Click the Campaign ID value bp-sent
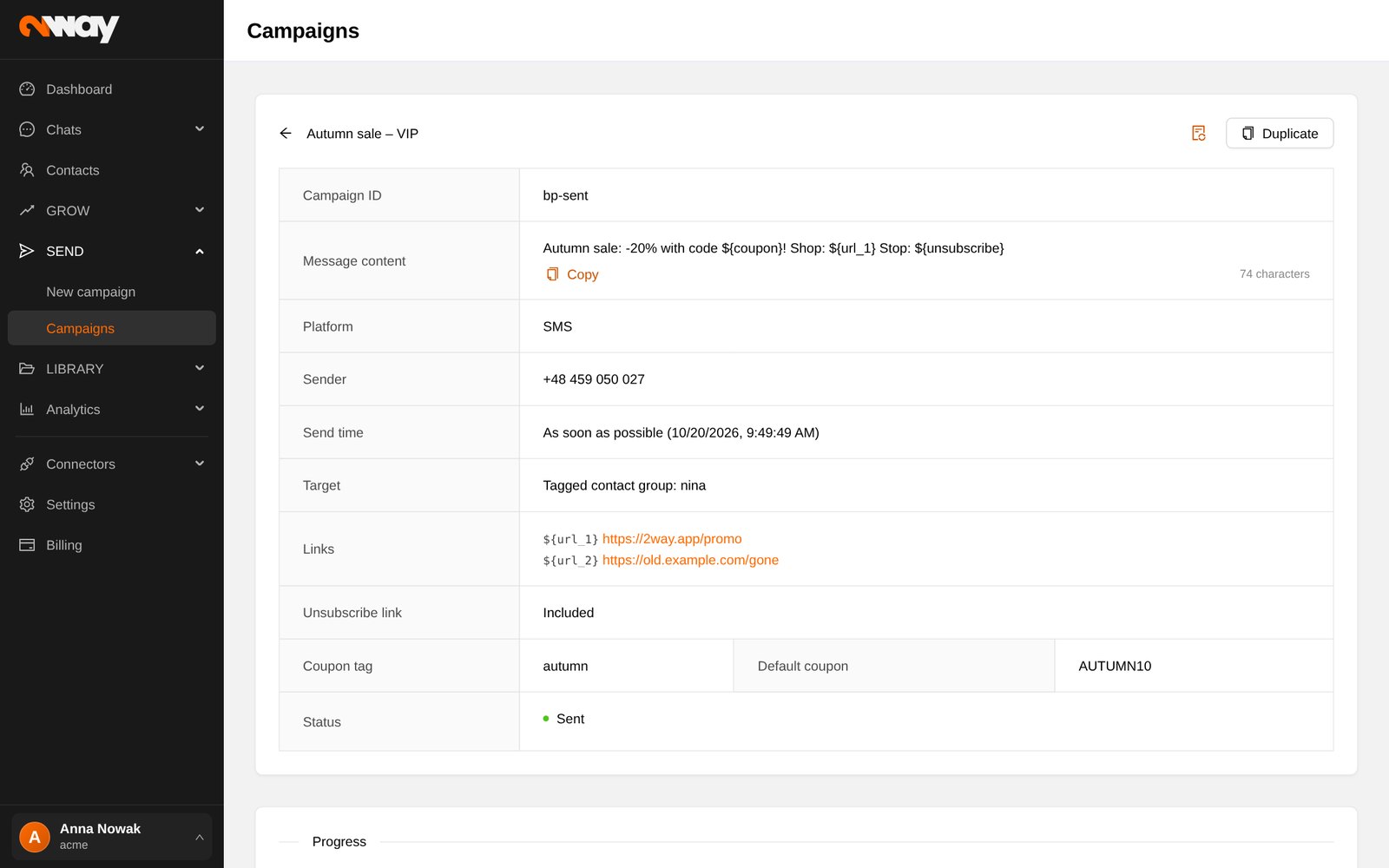The image size is (1389, 868). click(565, 195)
